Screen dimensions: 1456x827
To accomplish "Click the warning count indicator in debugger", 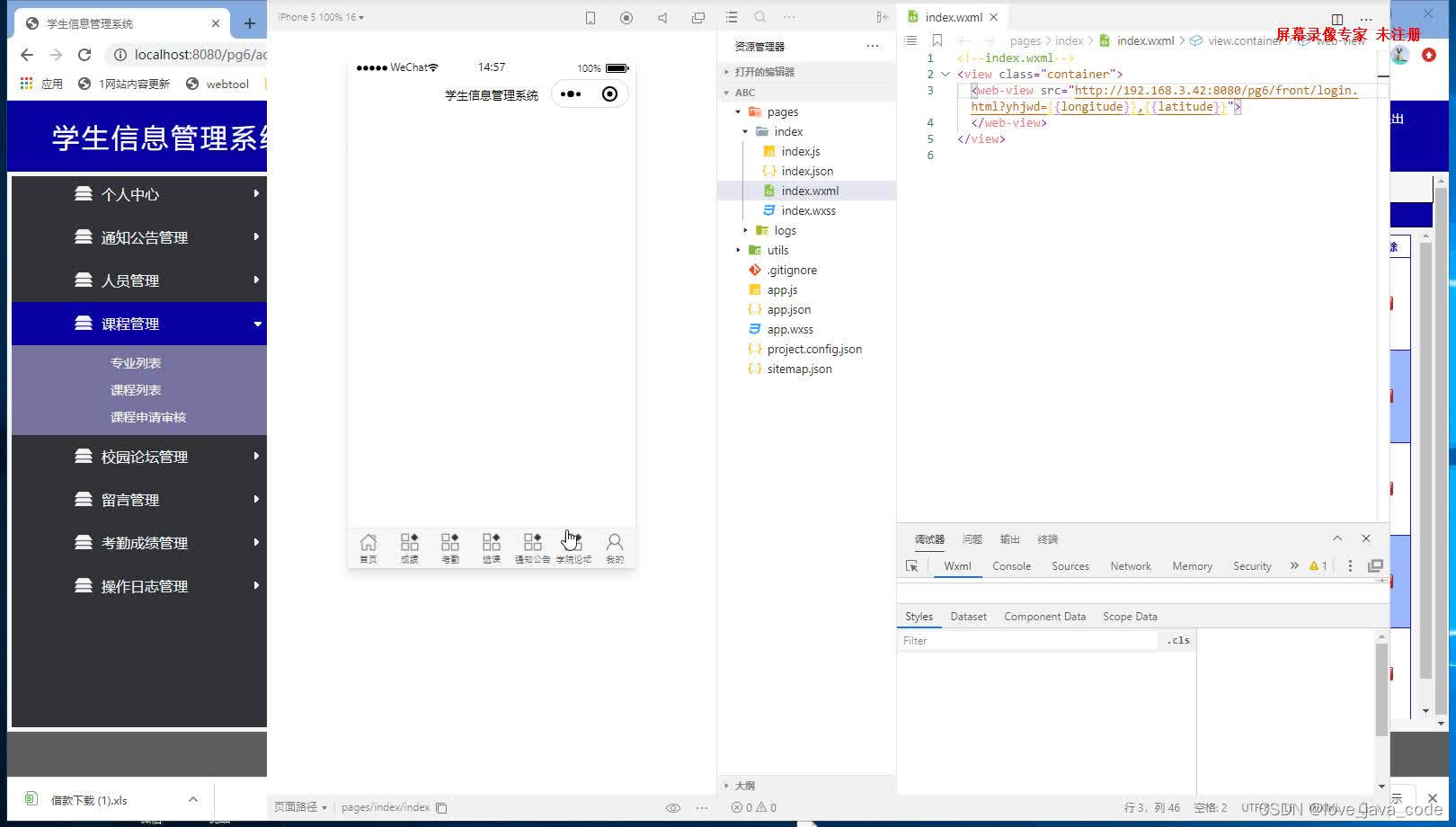I will (x=1318, y=566).
